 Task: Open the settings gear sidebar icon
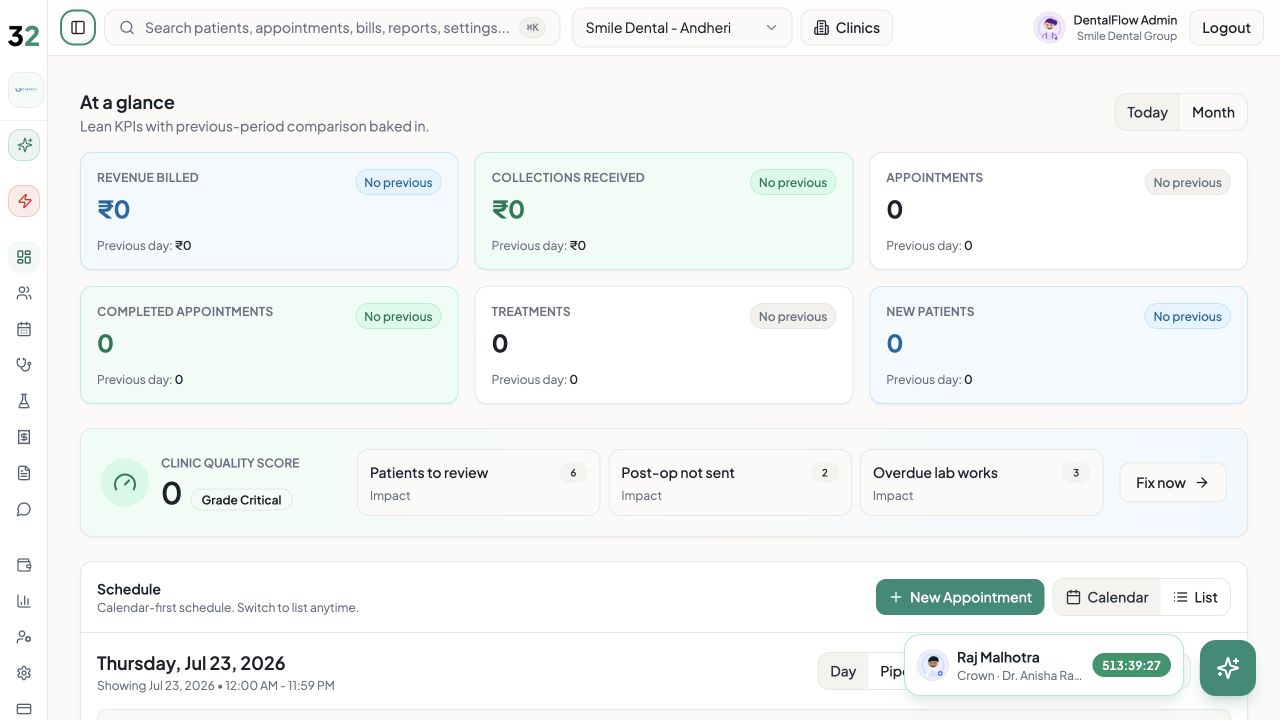coord(24,673)
